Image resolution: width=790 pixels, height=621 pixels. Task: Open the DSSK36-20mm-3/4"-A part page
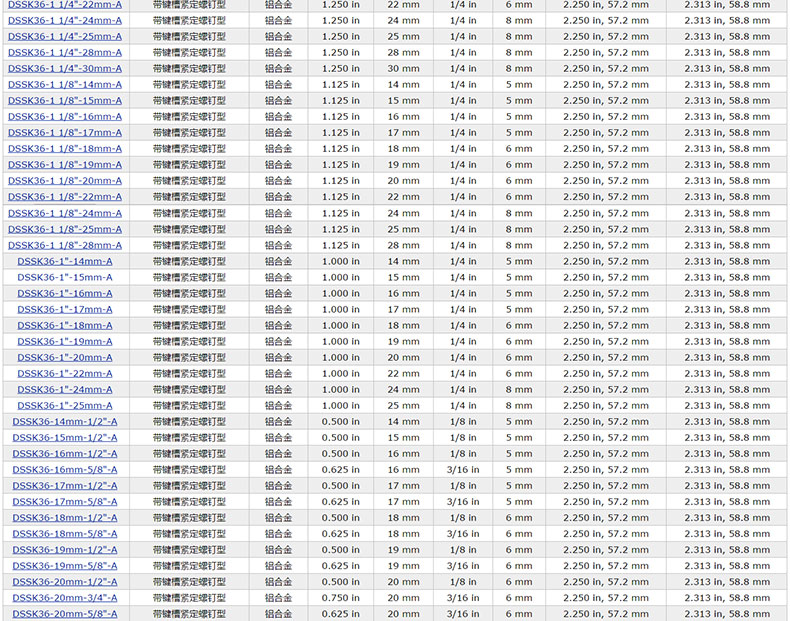pyautogui.click(x=65, y=597)
